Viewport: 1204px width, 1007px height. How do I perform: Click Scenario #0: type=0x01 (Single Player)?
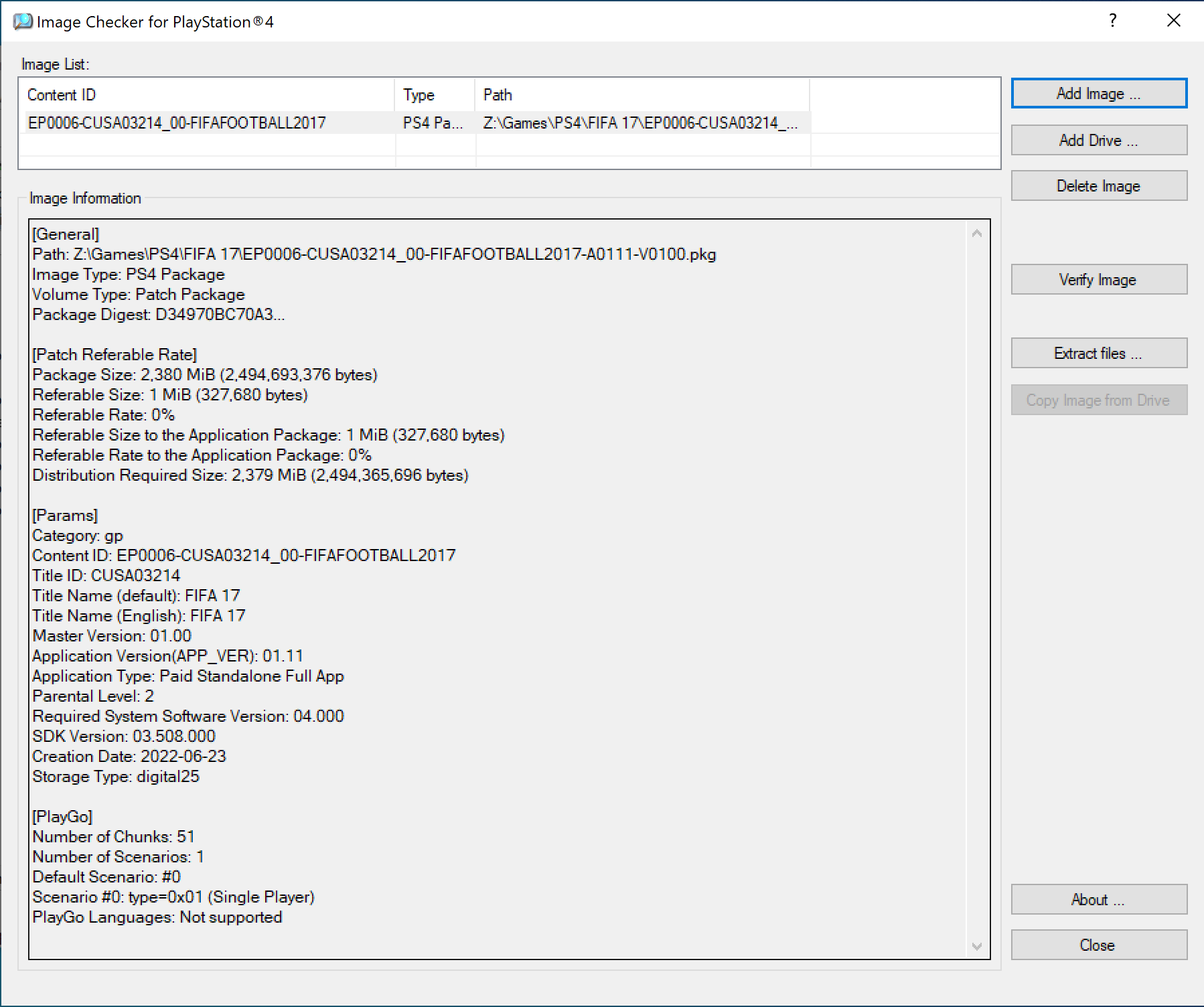tap(173, 897)
